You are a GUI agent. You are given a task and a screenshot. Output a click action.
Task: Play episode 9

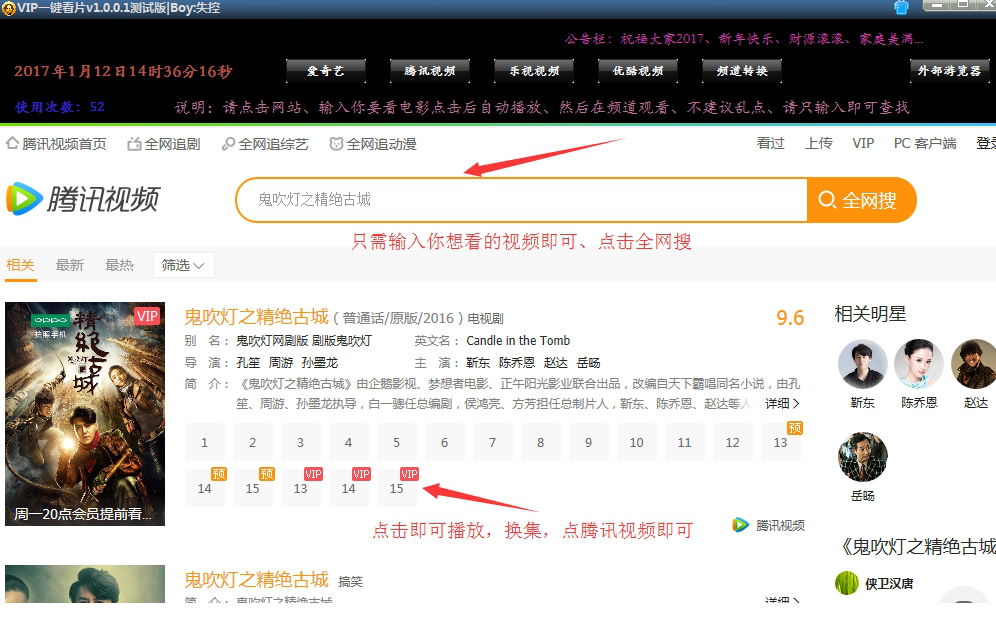pyautogui.click(x=589, y=442)
